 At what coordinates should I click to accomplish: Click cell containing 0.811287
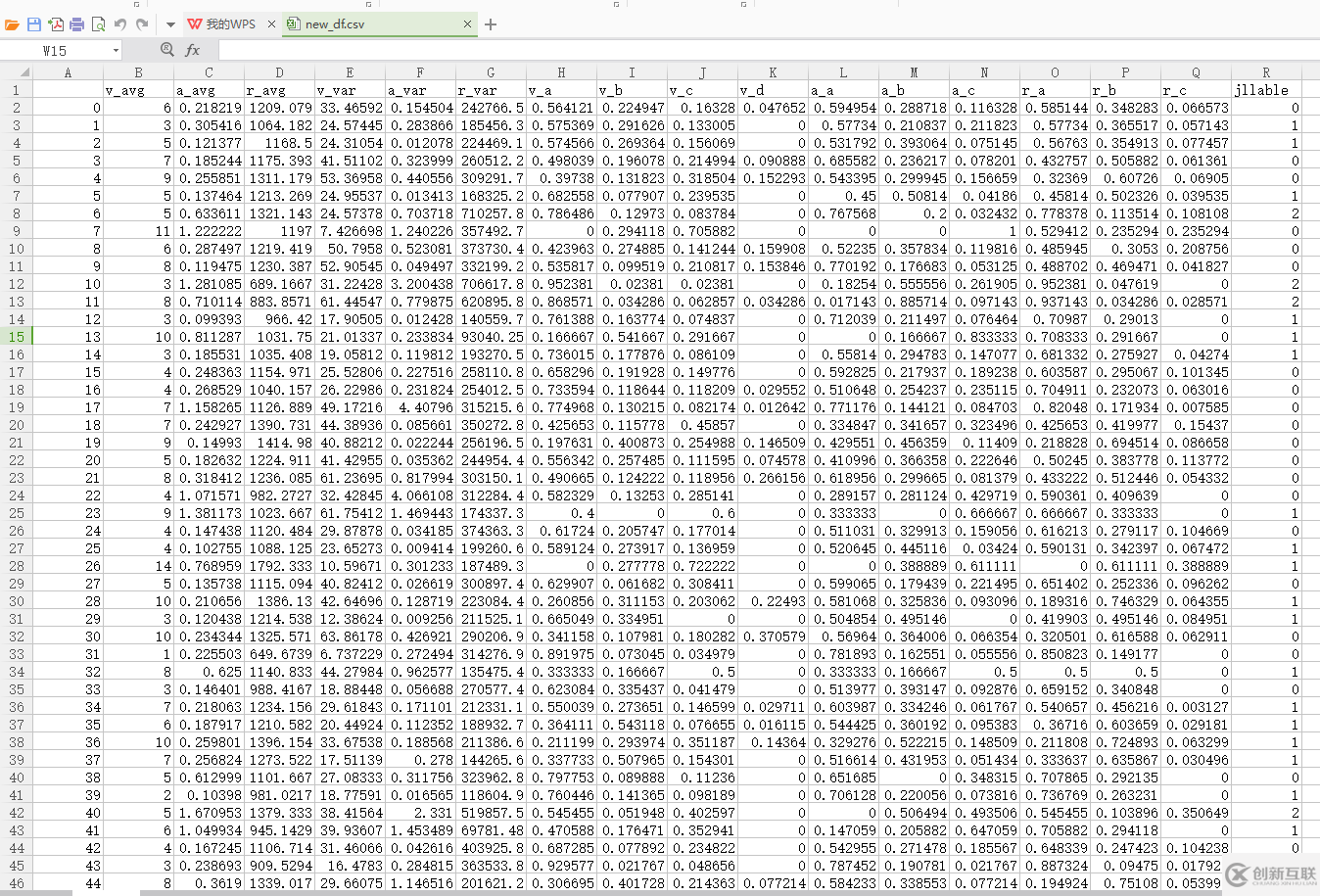(x=209, y=337)
